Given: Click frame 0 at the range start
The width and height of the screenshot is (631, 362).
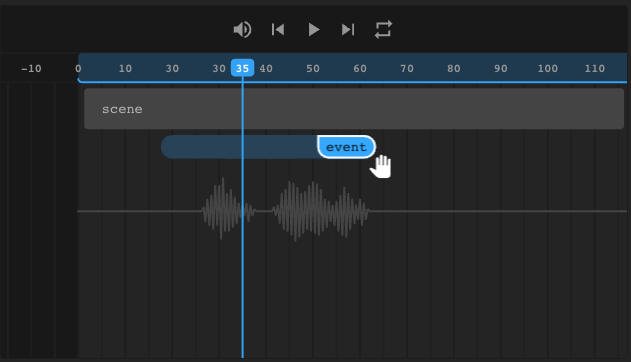Looking at the screenshot, I should point(78,68).
